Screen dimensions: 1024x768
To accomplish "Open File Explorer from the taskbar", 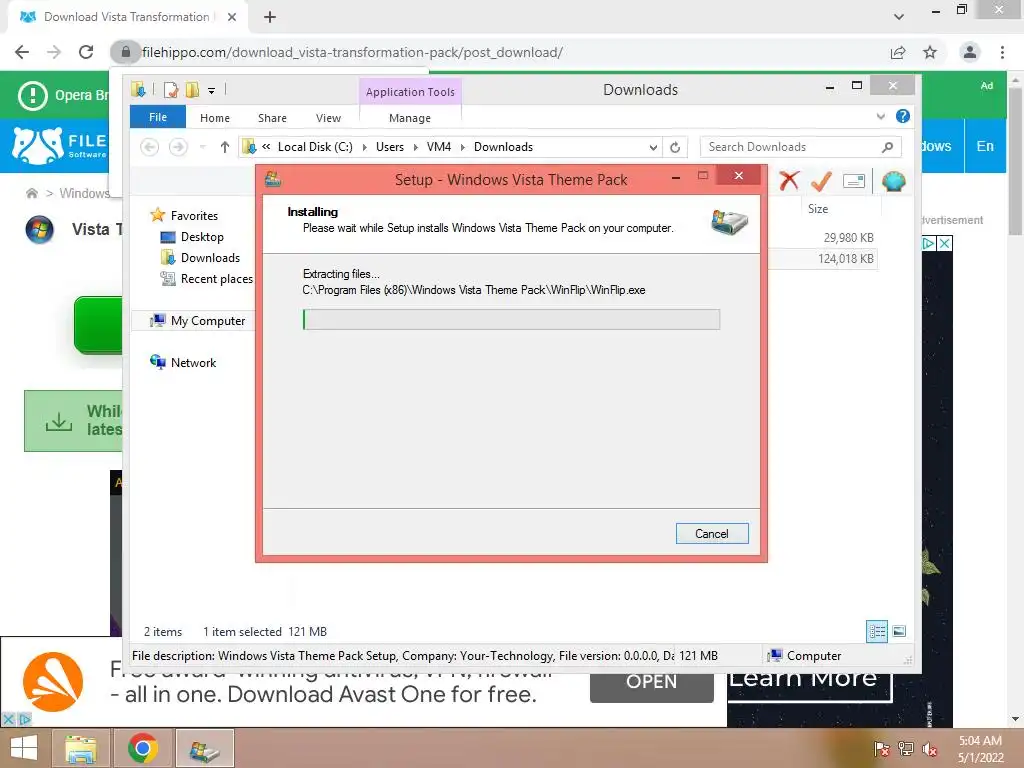I will (80, 748).
